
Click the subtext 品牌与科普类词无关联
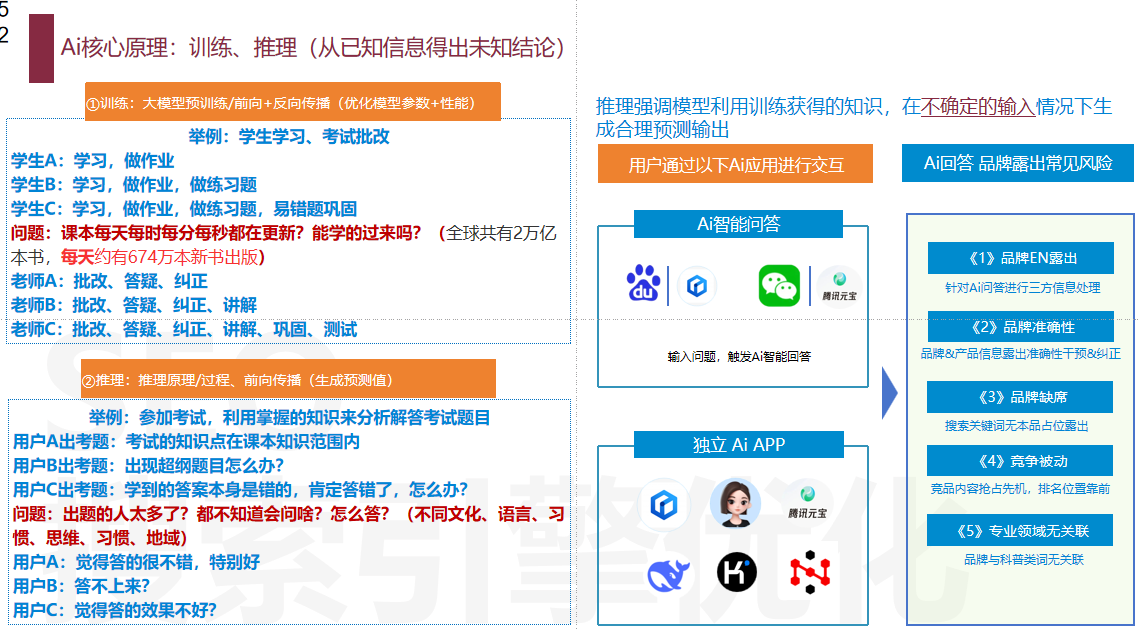click(1024, 560)
